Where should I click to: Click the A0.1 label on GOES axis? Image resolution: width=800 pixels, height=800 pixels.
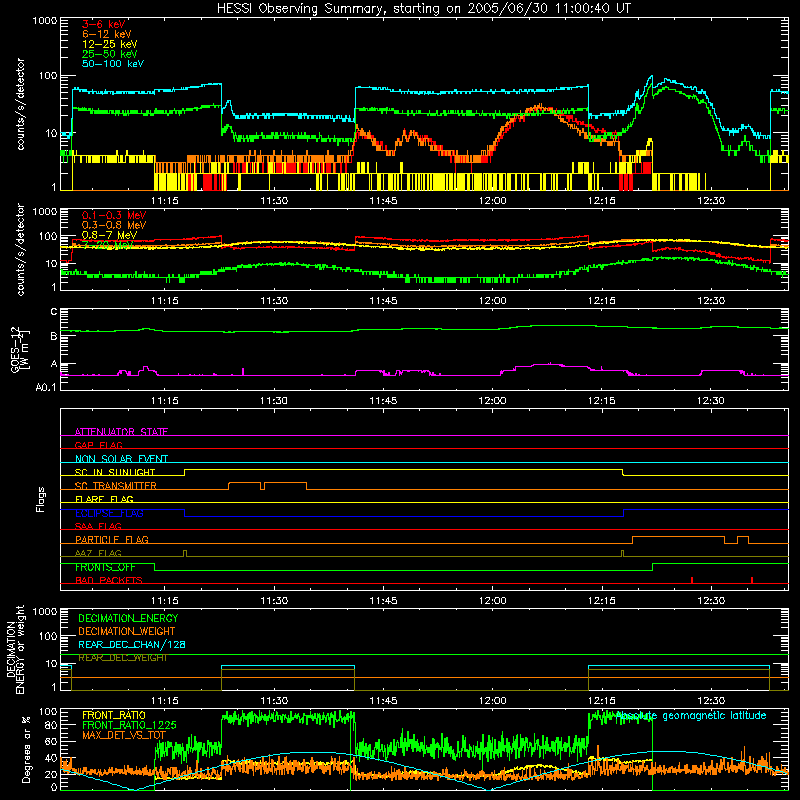tap(46, 388)
